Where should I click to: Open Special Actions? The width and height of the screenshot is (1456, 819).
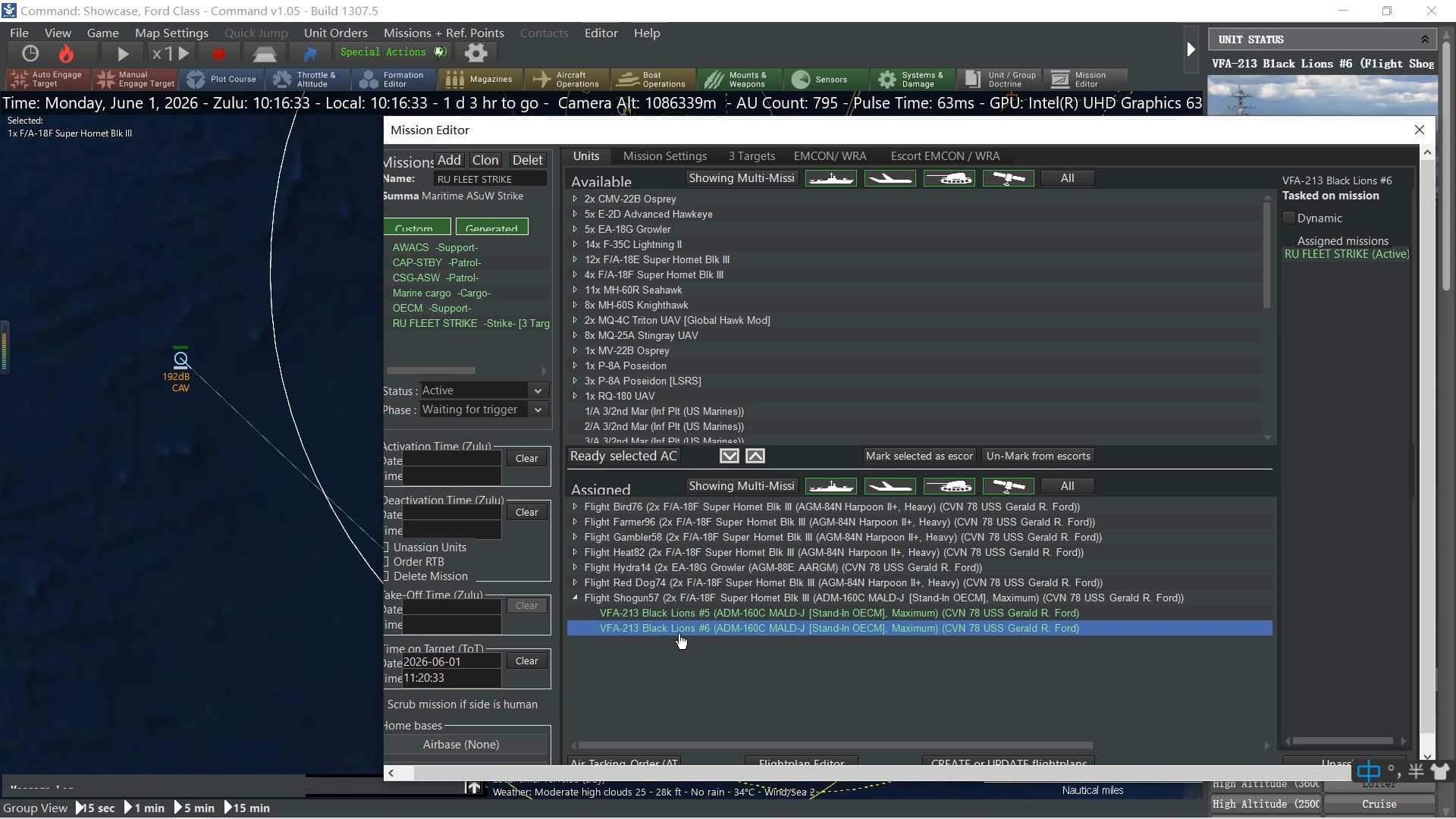point(393,52)
